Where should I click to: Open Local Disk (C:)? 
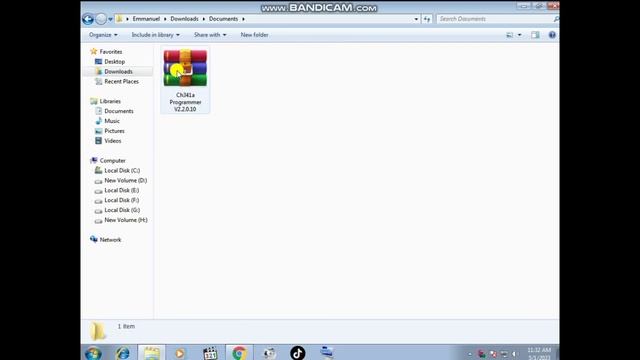(x=122, y=171)
